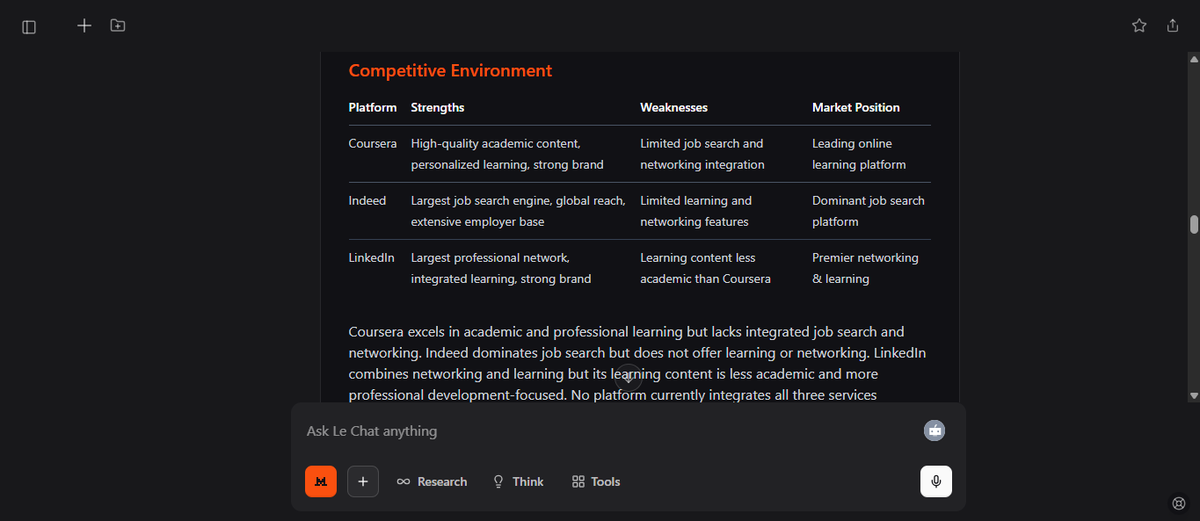This screenshot has width=1200, height=521.
Task: Click the Weaknesses column header
Action: click(674, 107)
